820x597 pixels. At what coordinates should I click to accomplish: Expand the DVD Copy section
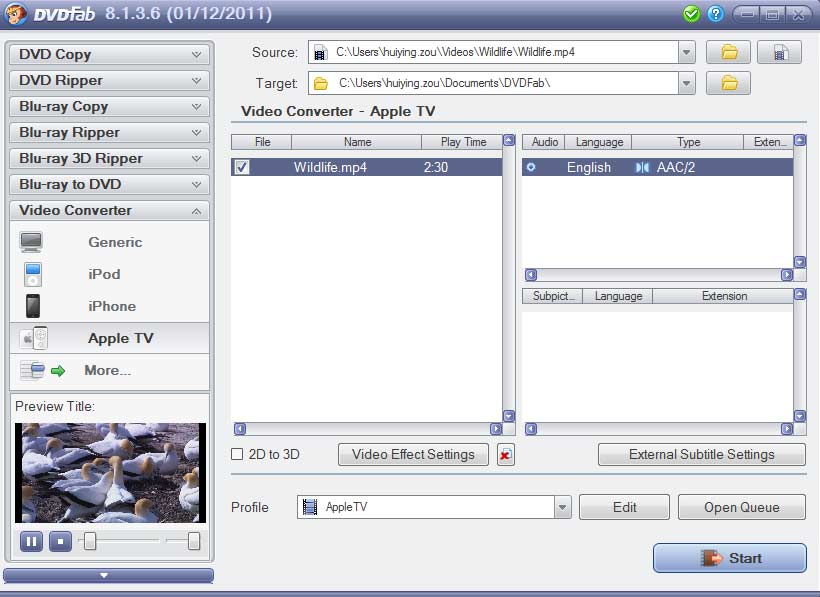109,54
